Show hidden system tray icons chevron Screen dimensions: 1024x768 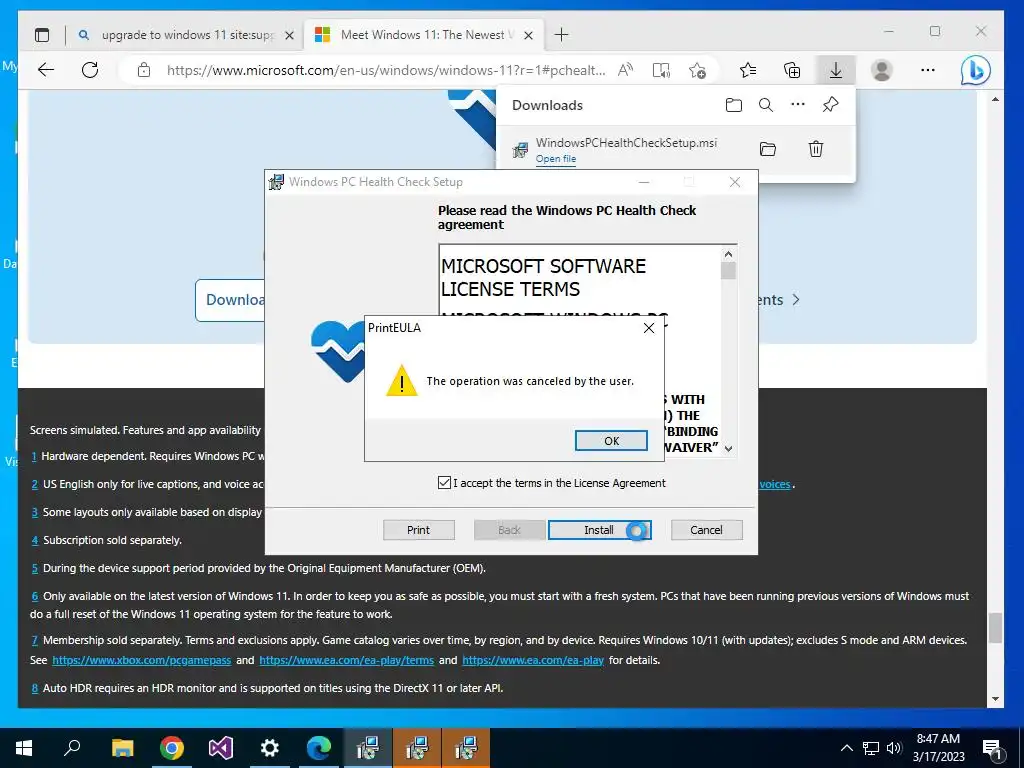(x=846, y=748)
